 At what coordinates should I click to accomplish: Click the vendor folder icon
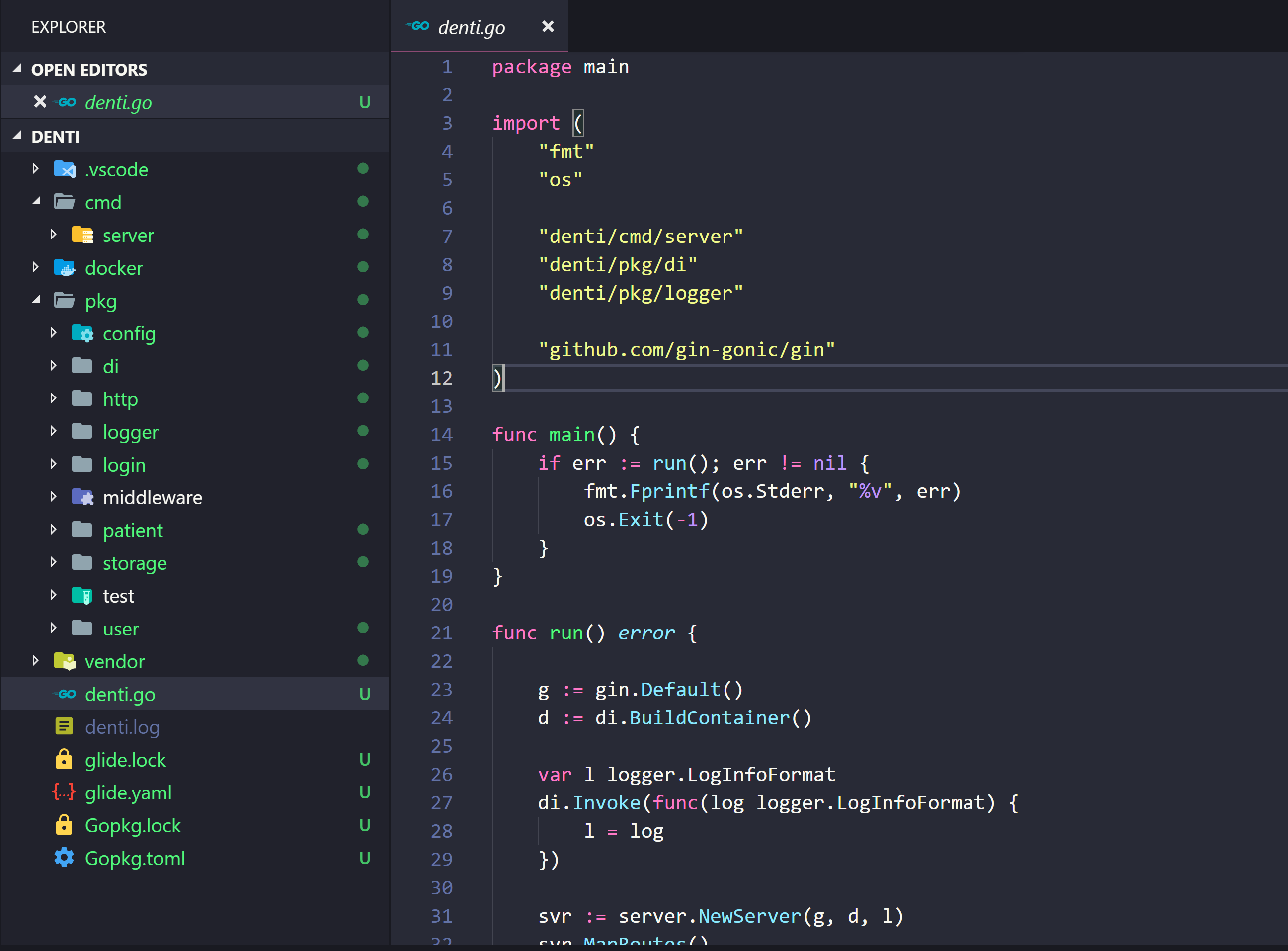[65, 661]
